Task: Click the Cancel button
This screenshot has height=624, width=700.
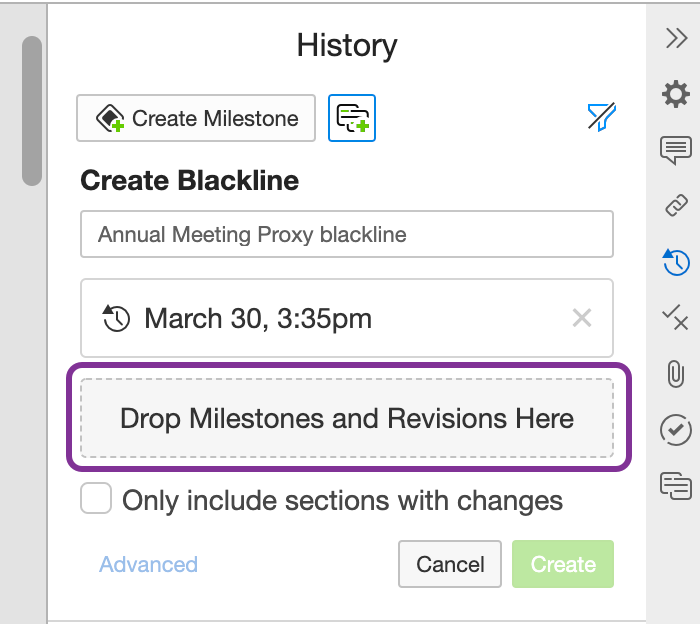Action: click(x=450, y=564)
